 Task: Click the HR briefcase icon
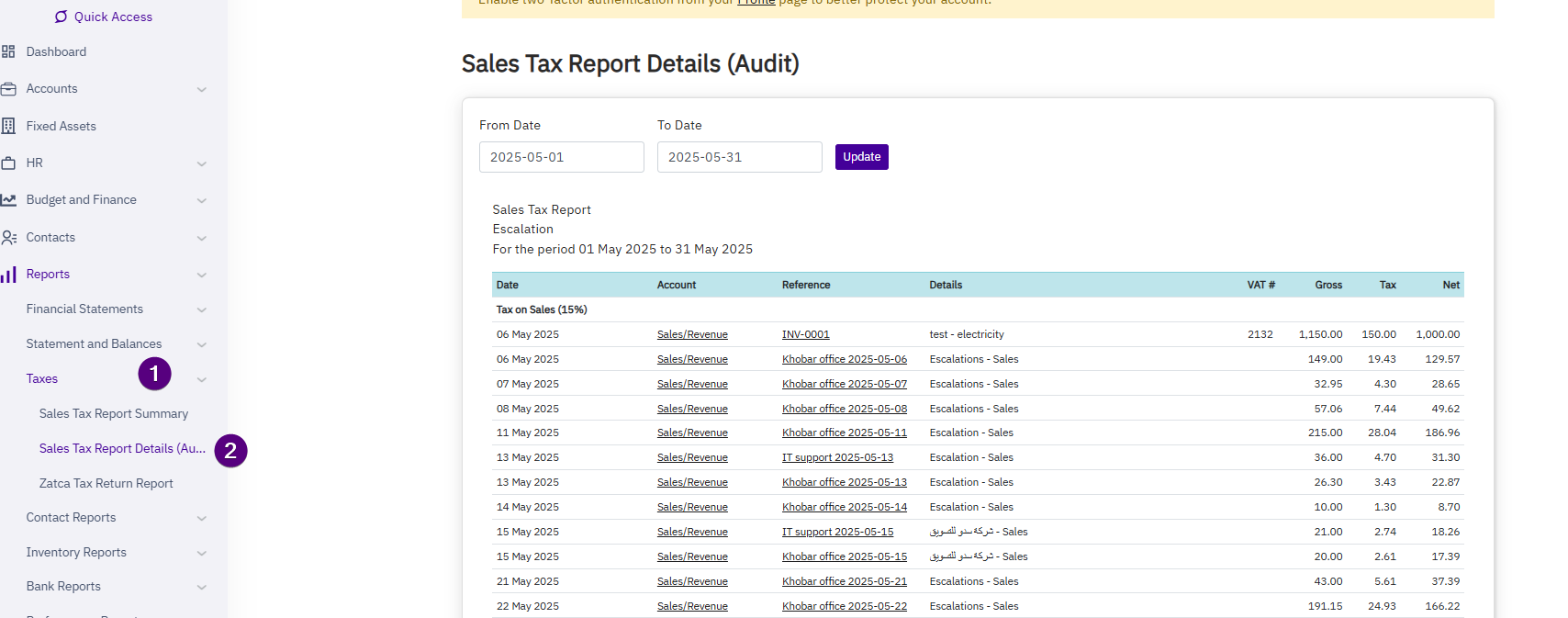(8, 163)
